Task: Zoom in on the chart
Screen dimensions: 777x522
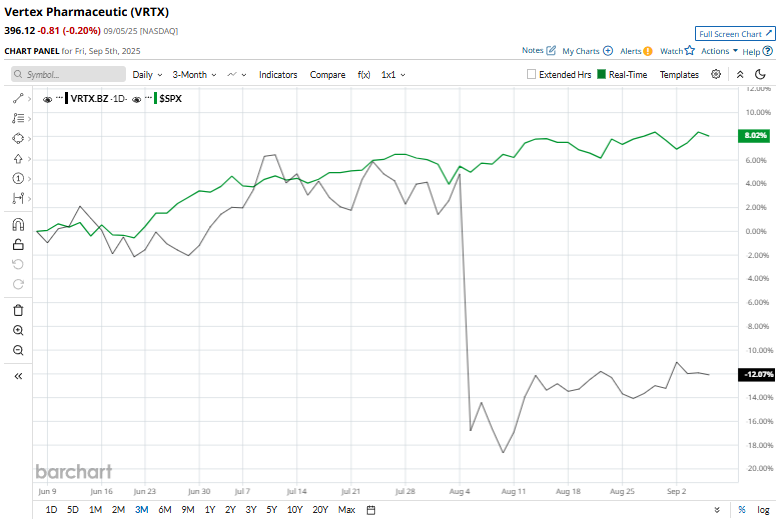Action: click(18, 330)
